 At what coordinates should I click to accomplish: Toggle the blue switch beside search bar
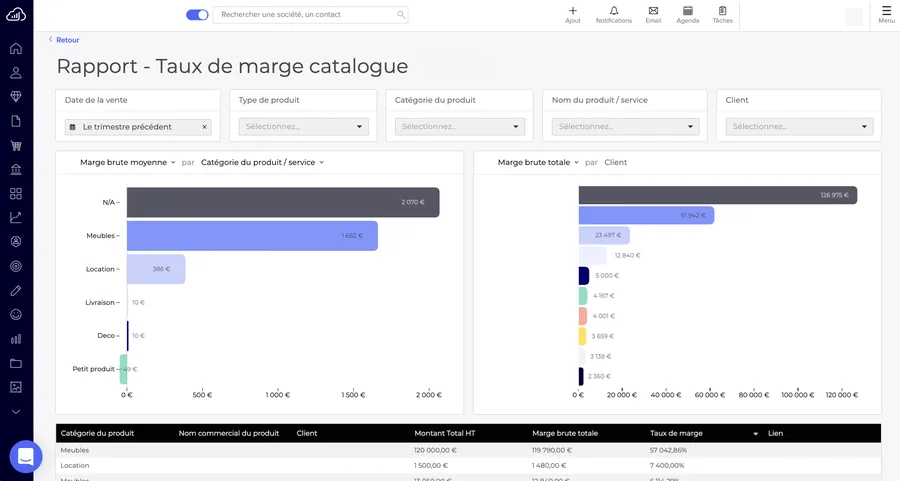pyautogui.click(x=197, y=15)
